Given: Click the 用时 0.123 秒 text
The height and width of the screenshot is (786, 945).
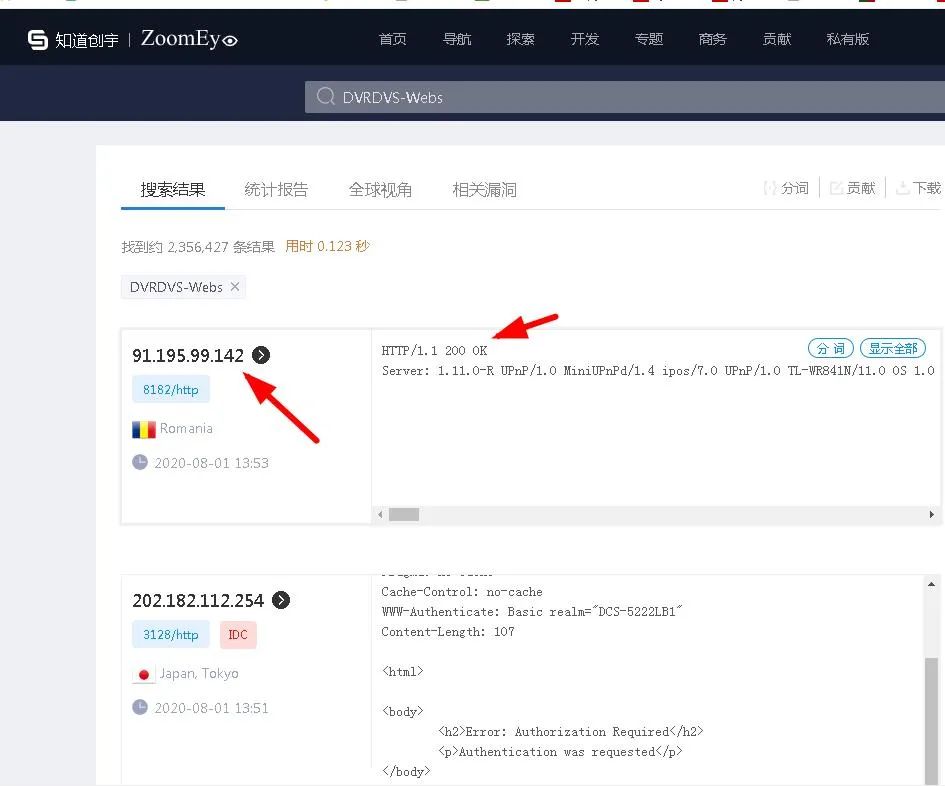Looking at the screenshot, I should [327, 246].
